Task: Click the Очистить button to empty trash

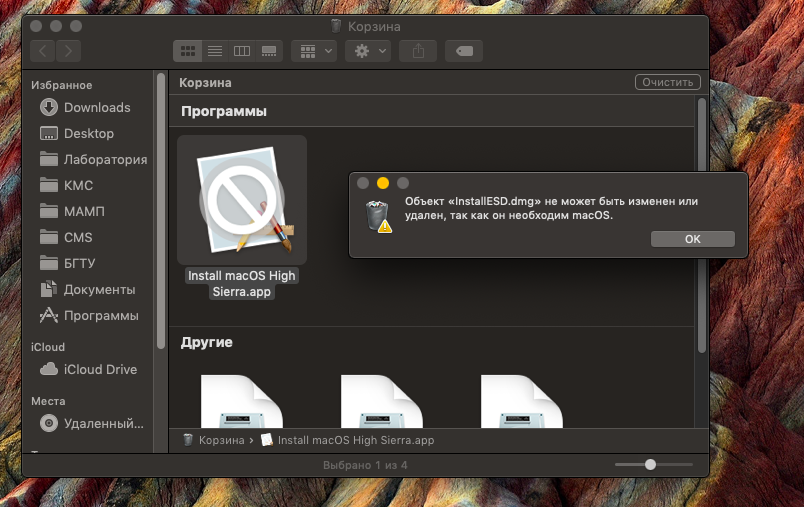Action: (668, 82)
